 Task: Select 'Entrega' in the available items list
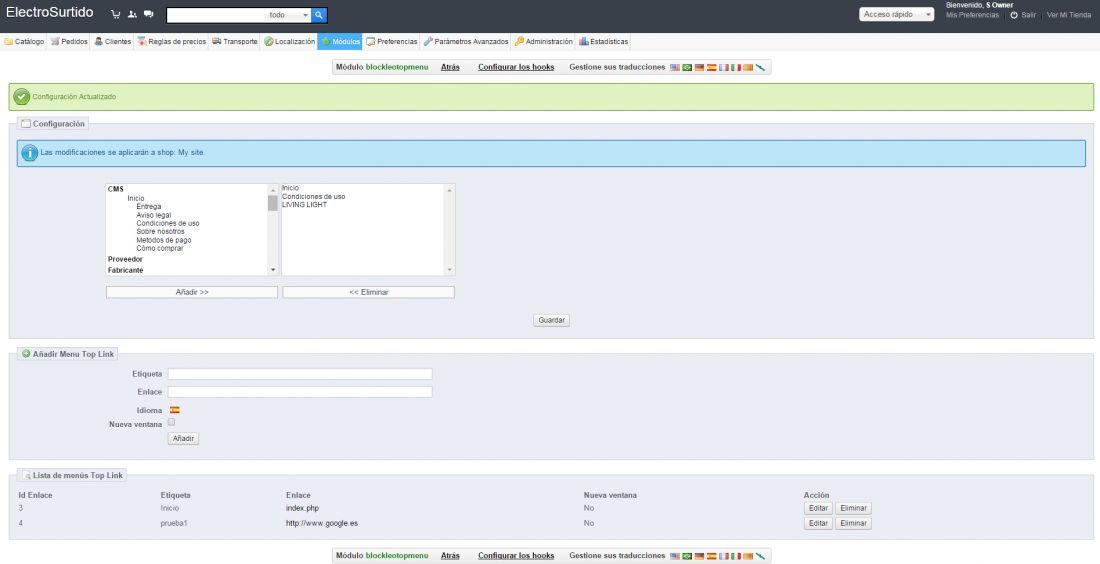[149, 206]
